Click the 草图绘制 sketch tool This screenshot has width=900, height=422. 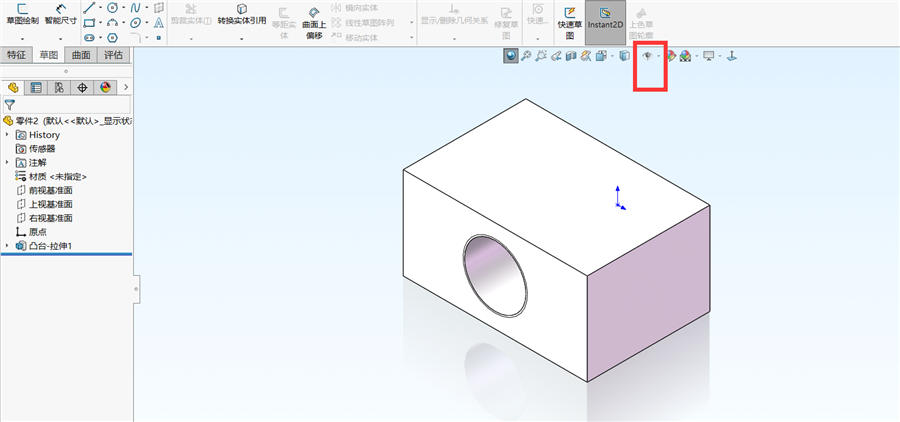click(x=22, y=14)
